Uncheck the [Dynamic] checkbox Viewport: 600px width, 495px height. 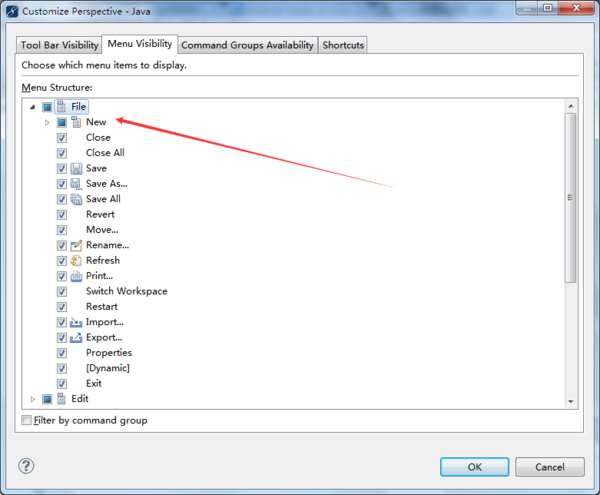point(62,368)
